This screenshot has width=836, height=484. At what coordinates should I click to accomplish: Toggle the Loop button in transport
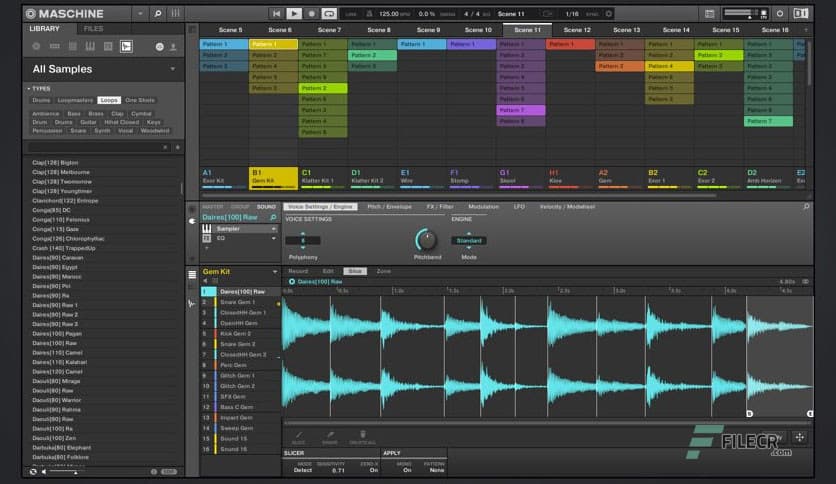pos(329,14)
